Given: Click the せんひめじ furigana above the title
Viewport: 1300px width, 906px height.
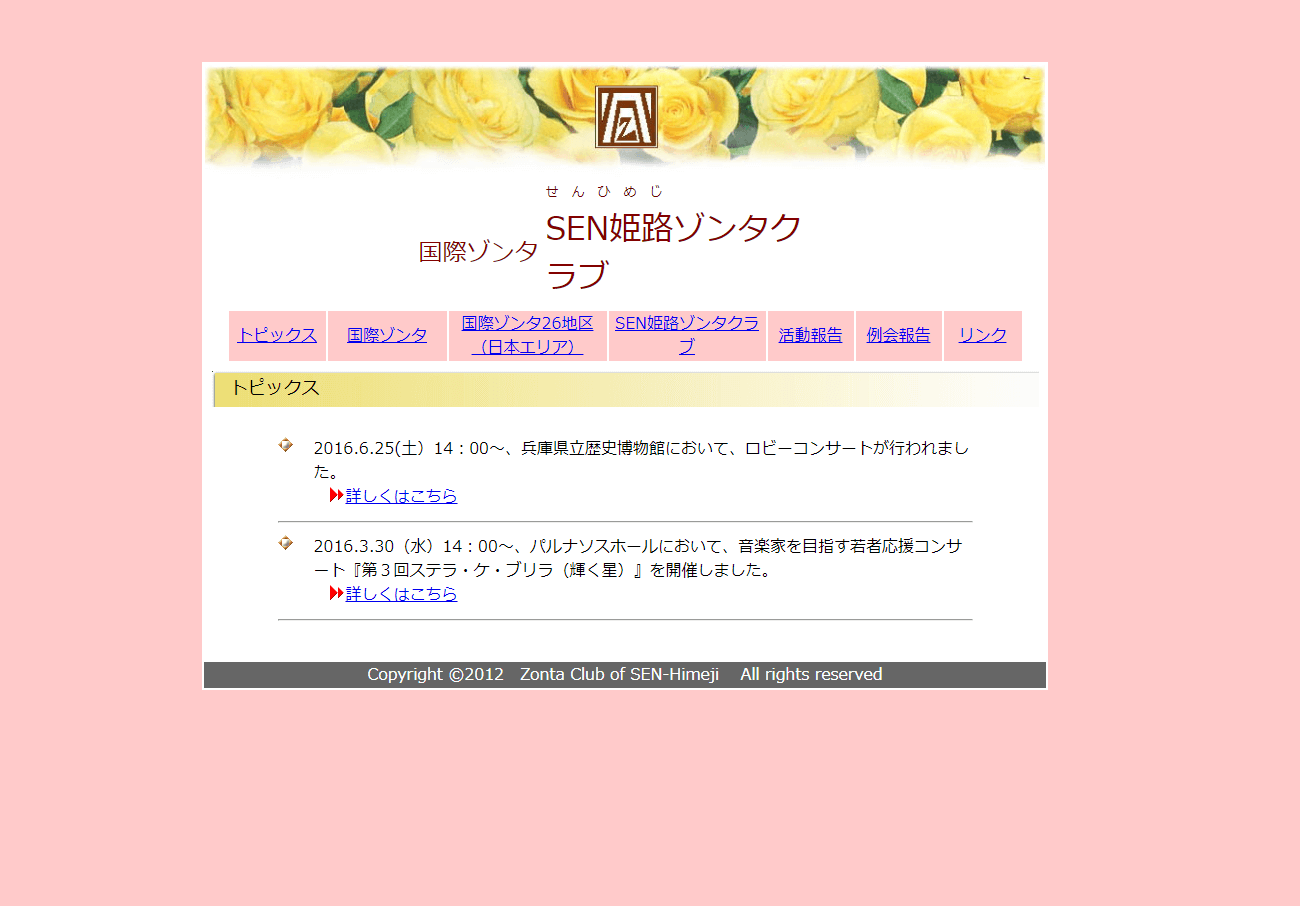Looking at the screenshot, I should tap(604, 191).
